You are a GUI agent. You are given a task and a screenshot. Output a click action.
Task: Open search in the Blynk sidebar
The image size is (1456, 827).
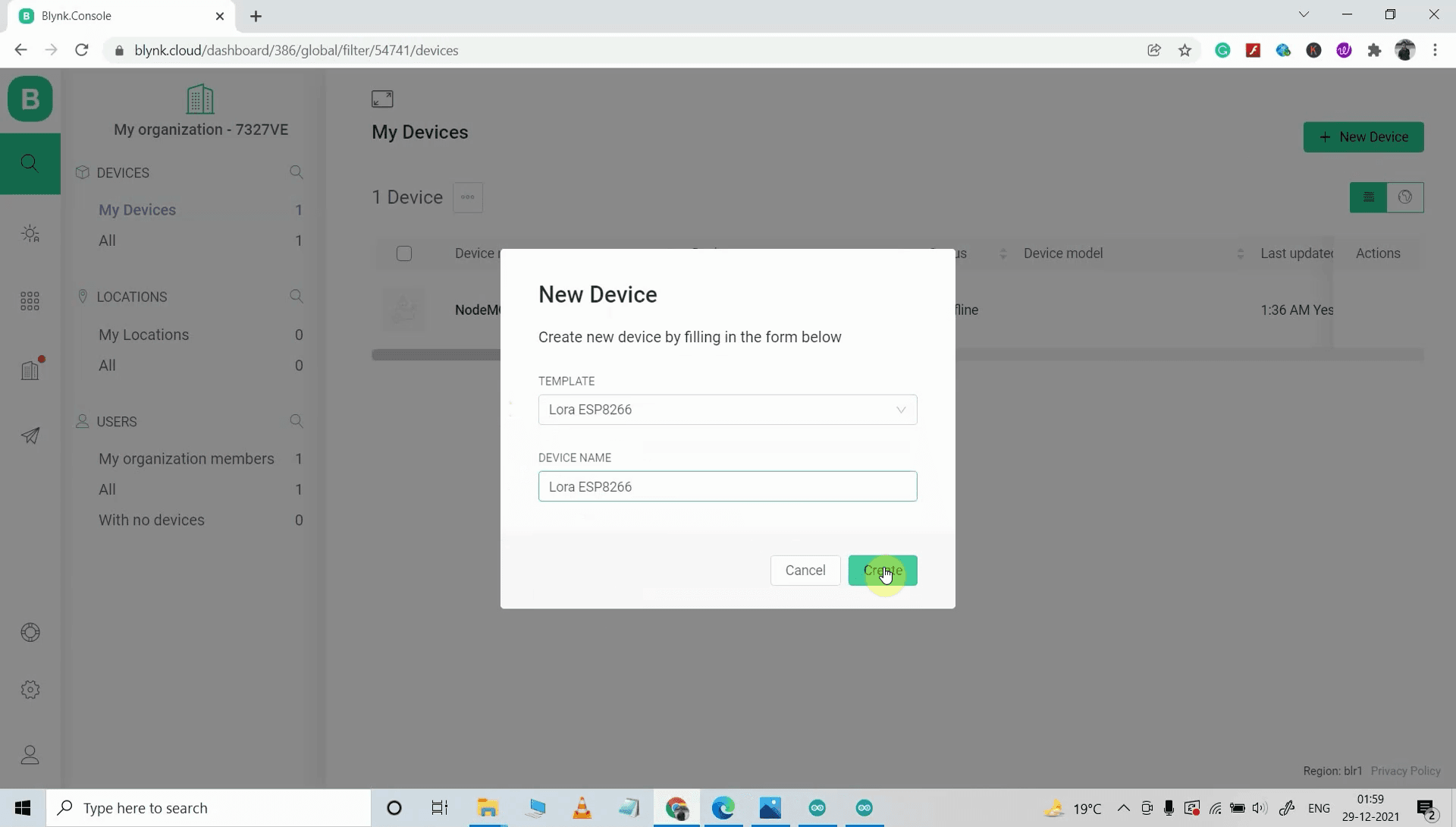[x=30, y=164]
